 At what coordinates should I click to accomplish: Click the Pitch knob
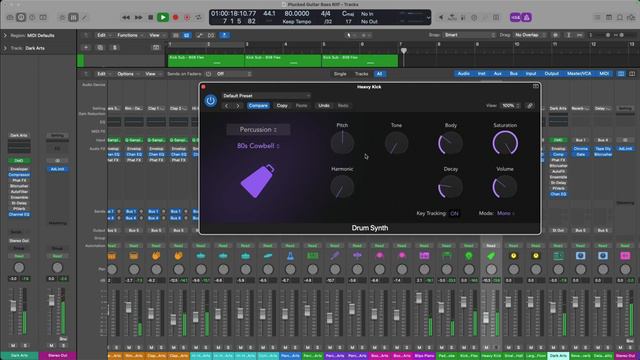[342, 143]
